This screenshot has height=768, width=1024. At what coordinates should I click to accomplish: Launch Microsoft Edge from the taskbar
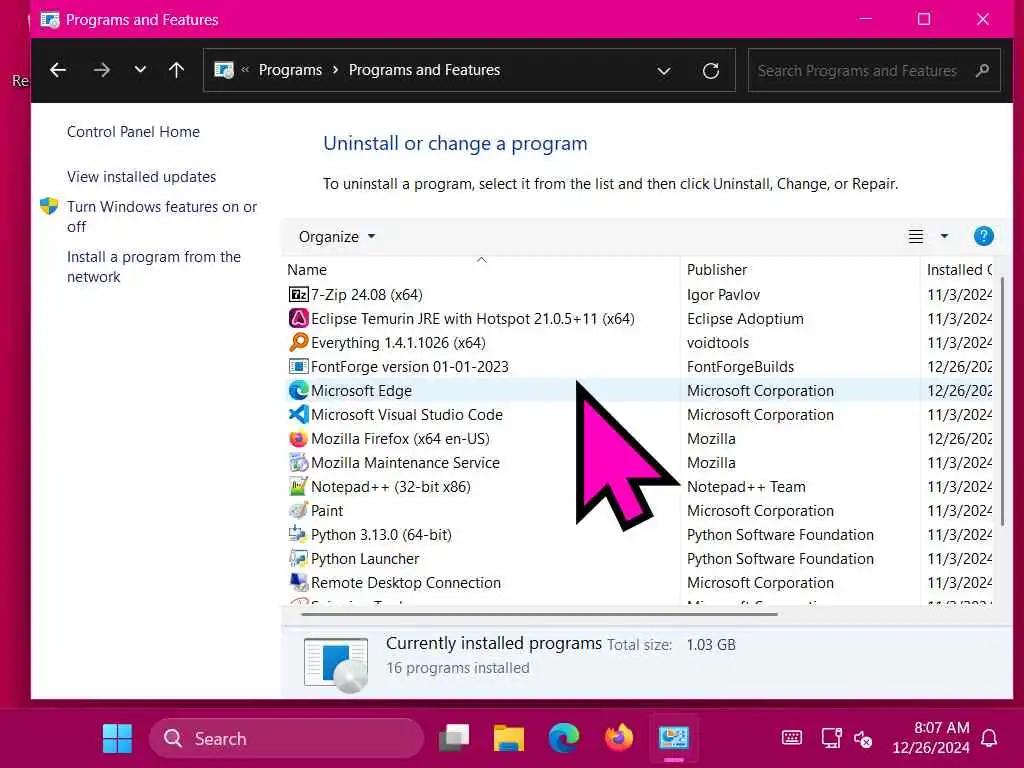point(564,739)
